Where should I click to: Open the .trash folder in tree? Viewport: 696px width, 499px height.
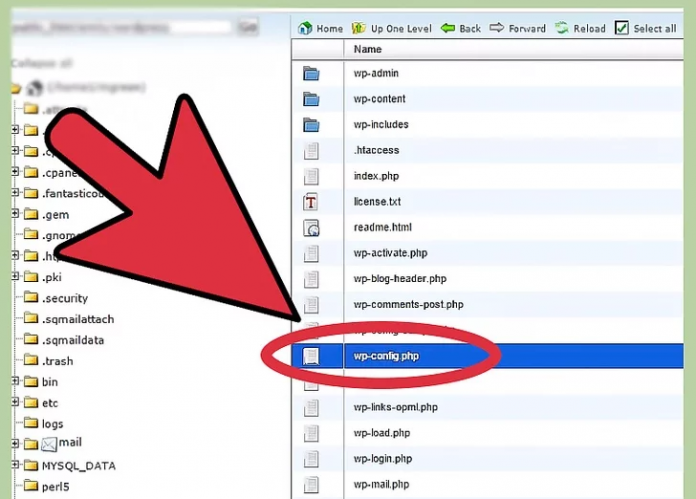tap(65, 360)
